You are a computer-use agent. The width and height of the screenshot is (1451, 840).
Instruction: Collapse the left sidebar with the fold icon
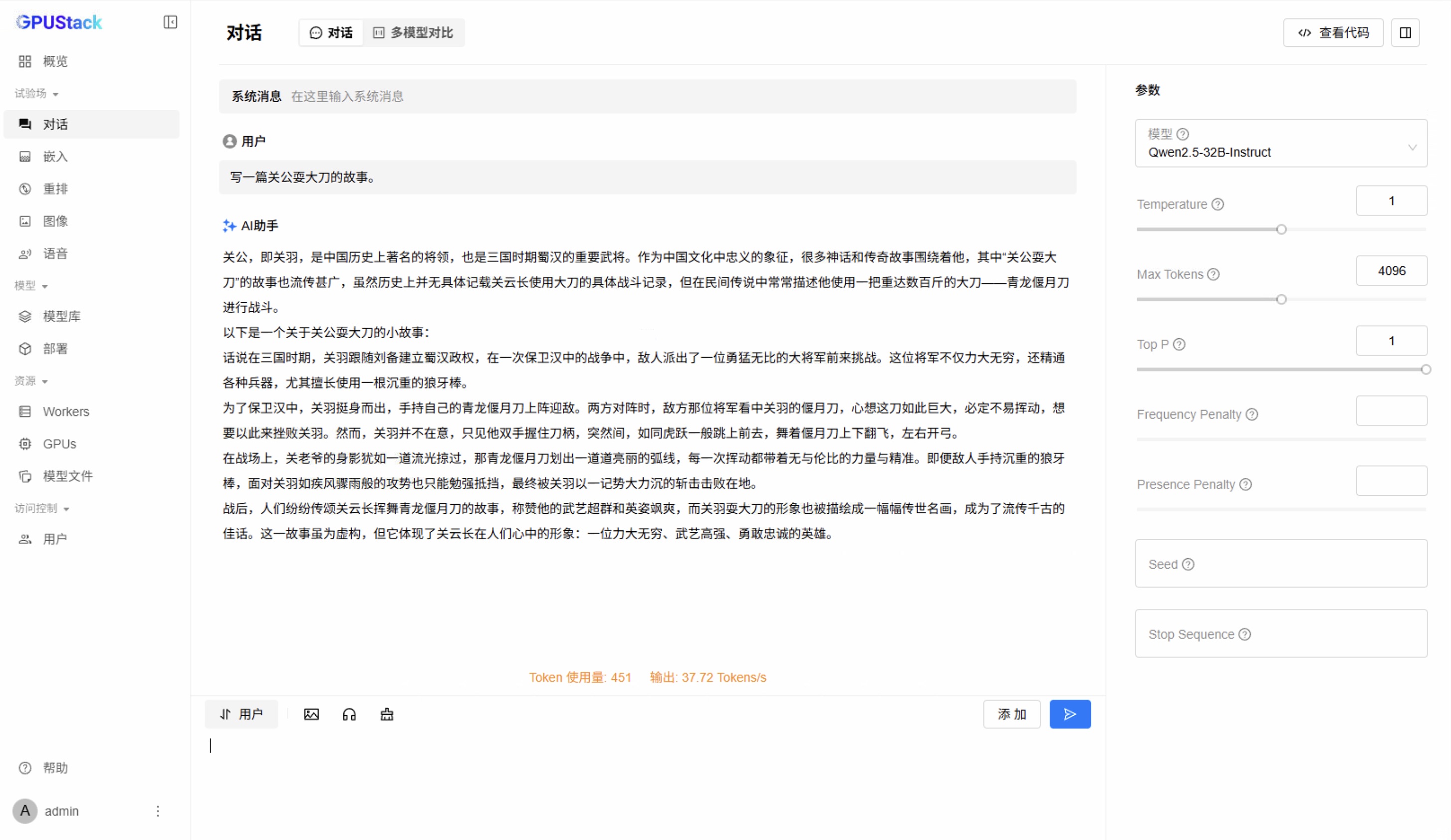coord(170,22)
